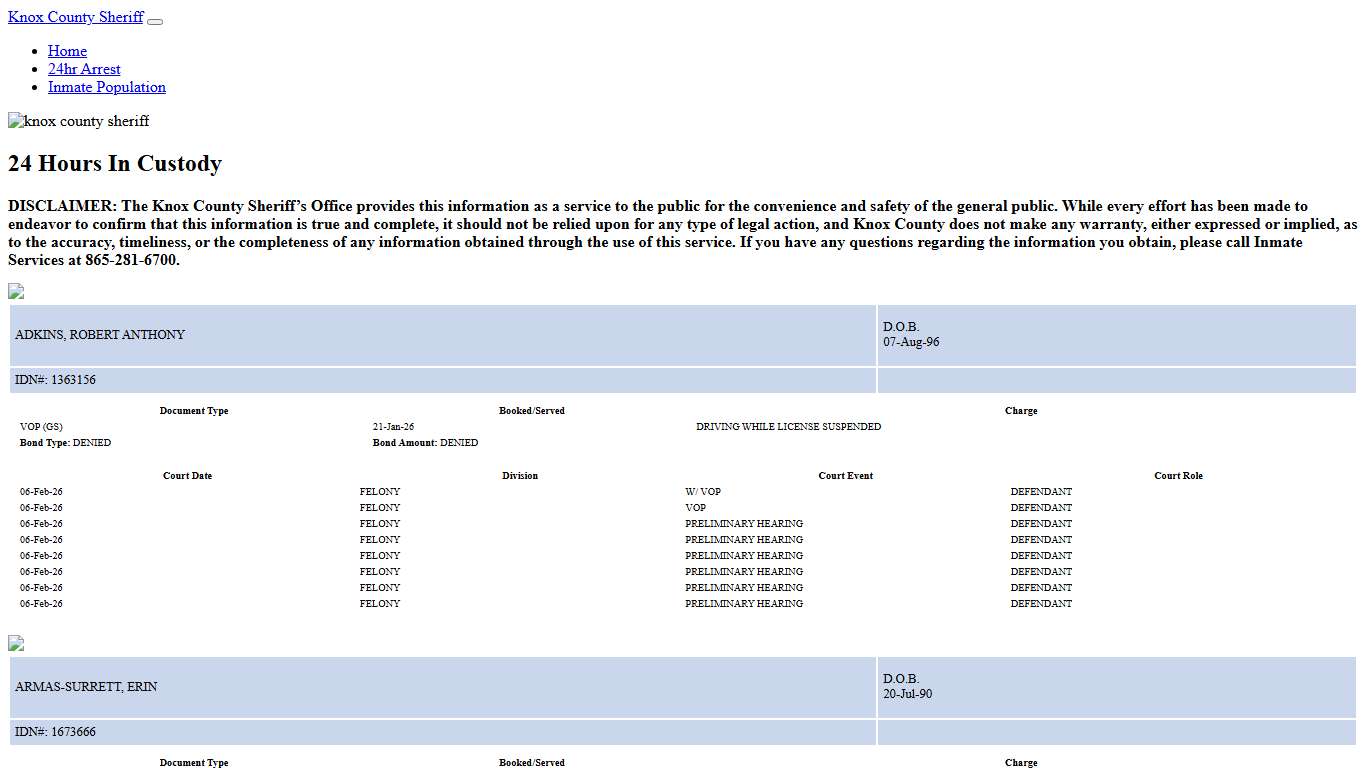Click the Court Role column header
The width and height of the screenshot is (1366, 768).
click(1178, 476)
